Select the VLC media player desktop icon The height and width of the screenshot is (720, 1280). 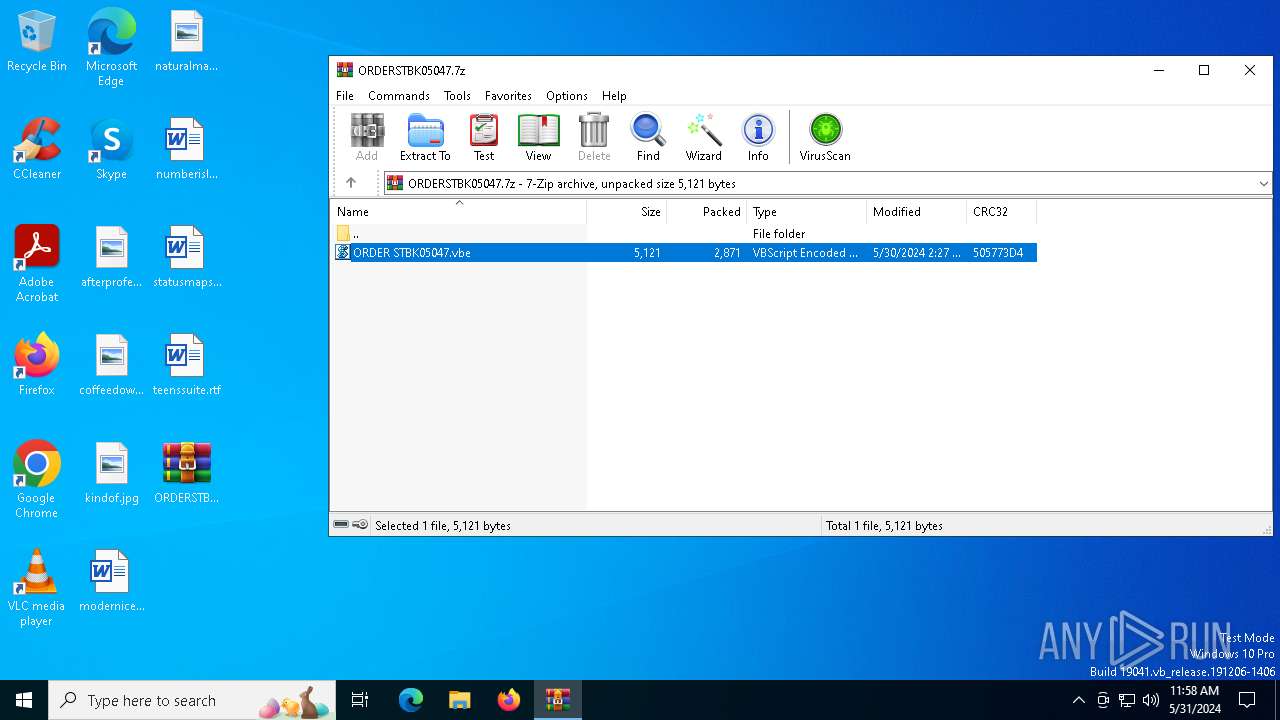pyautogui.click(x=37, y=587)
